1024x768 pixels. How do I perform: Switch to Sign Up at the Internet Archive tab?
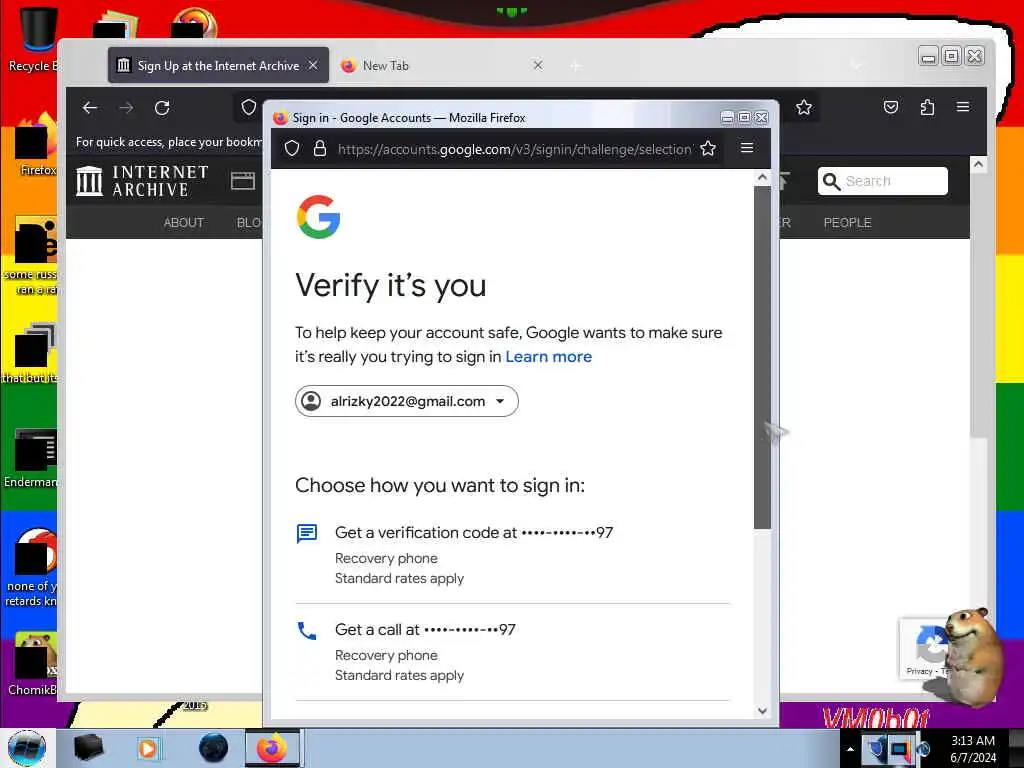pyautogui.click(x=218, y=65)
